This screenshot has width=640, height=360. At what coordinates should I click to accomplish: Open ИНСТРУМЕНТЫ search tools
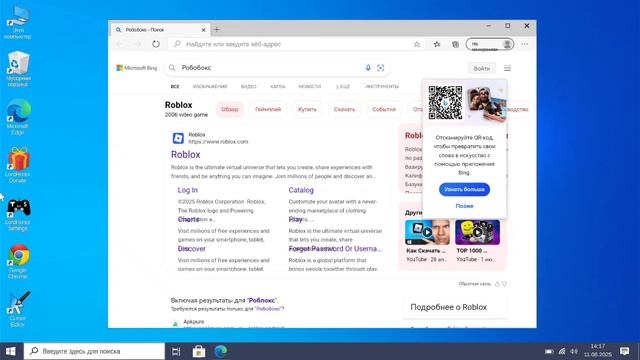382,87
